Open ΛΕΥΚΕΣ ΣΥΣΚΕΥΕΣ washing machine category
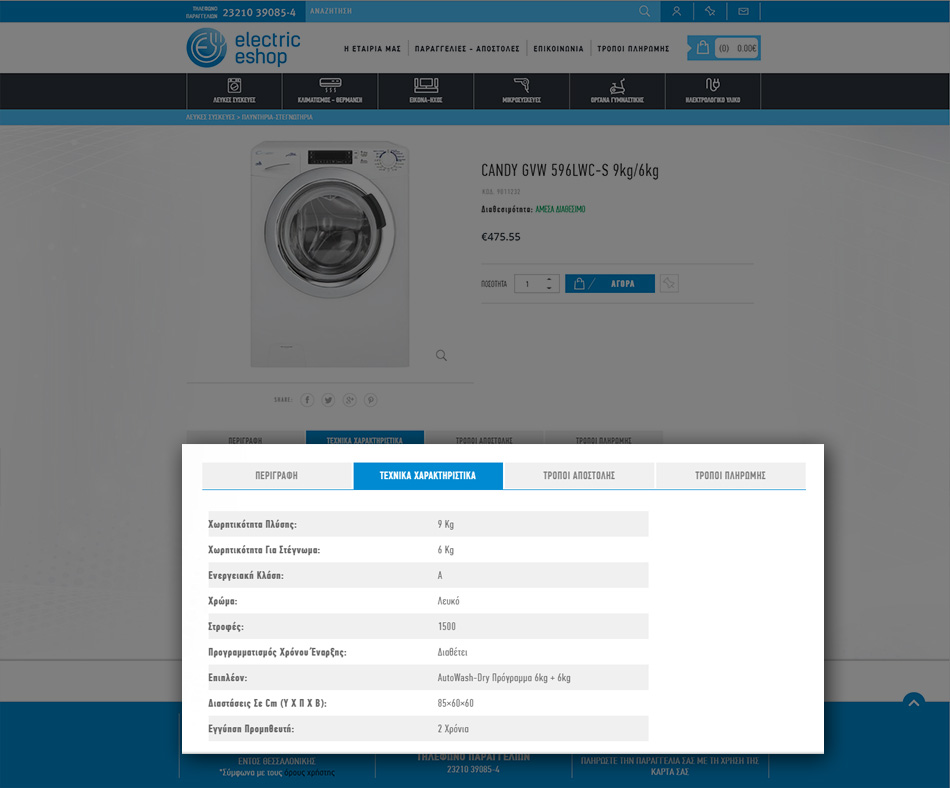Image resolution: width=950 pixels, height=788 pixels. (x=234, y=91)
